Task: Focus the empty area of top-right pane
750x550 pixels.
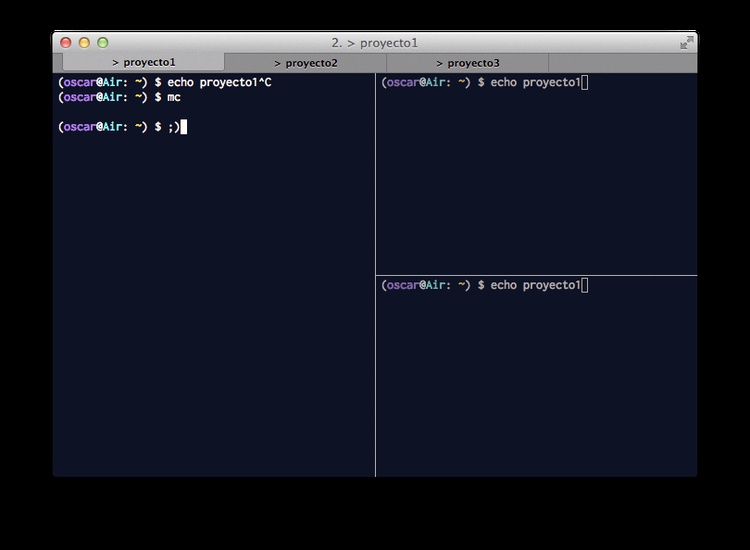Action: click(536, 180)
